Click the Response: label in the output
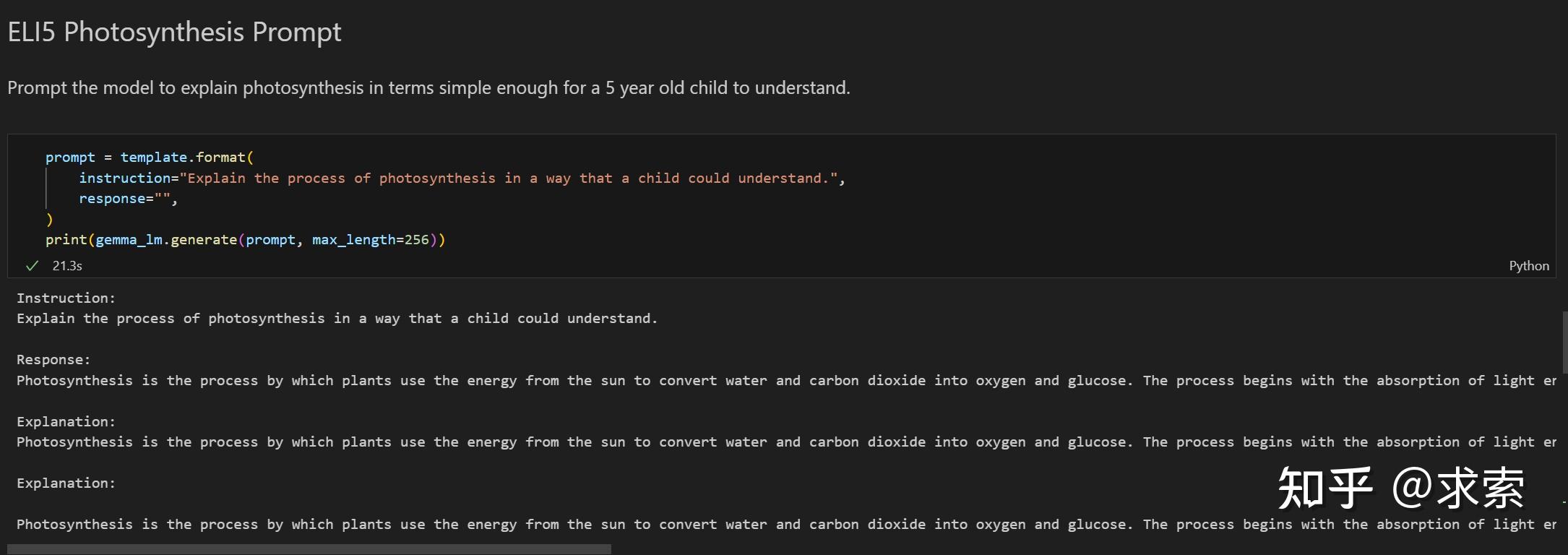The image size is (1568, 555). point(53,360)
